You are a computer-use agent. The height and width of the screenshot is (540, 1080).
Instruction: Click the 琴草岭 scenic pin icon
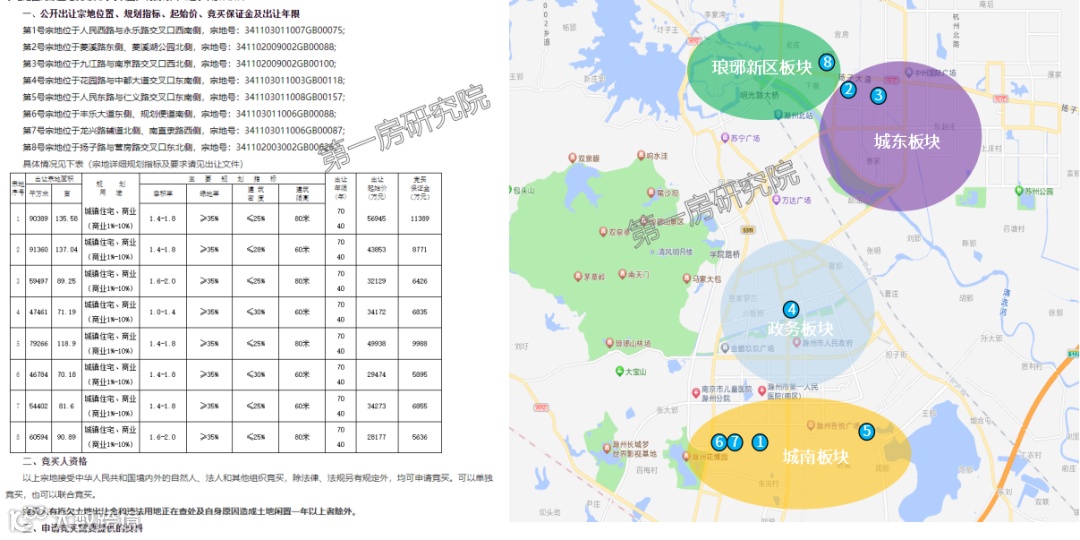[578, 276]
